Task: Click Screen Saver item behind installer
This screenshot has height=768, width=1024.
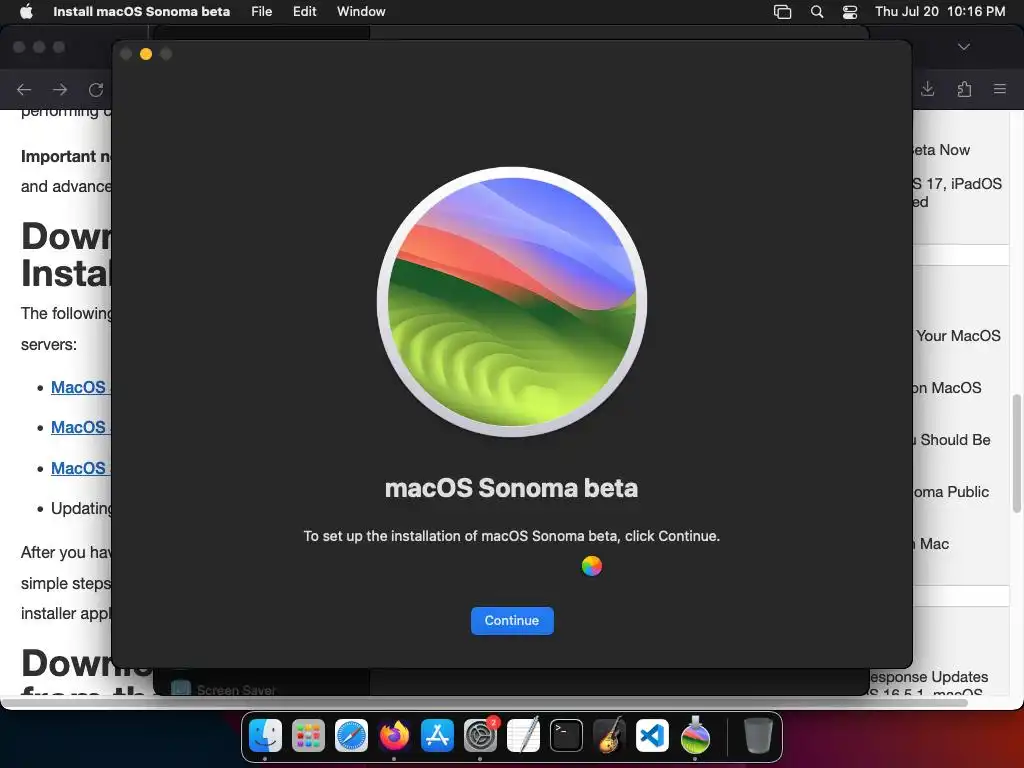Action: click(224, 689)
